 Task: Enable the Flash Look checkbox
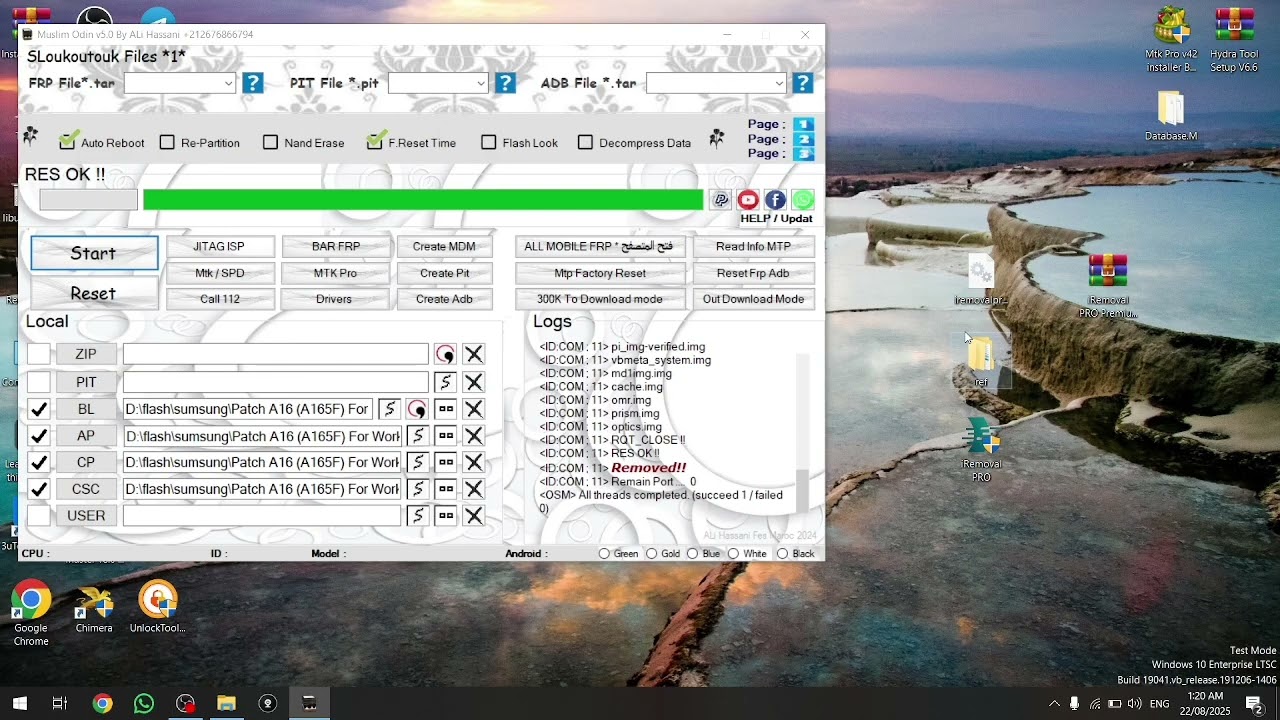point(489,143)
